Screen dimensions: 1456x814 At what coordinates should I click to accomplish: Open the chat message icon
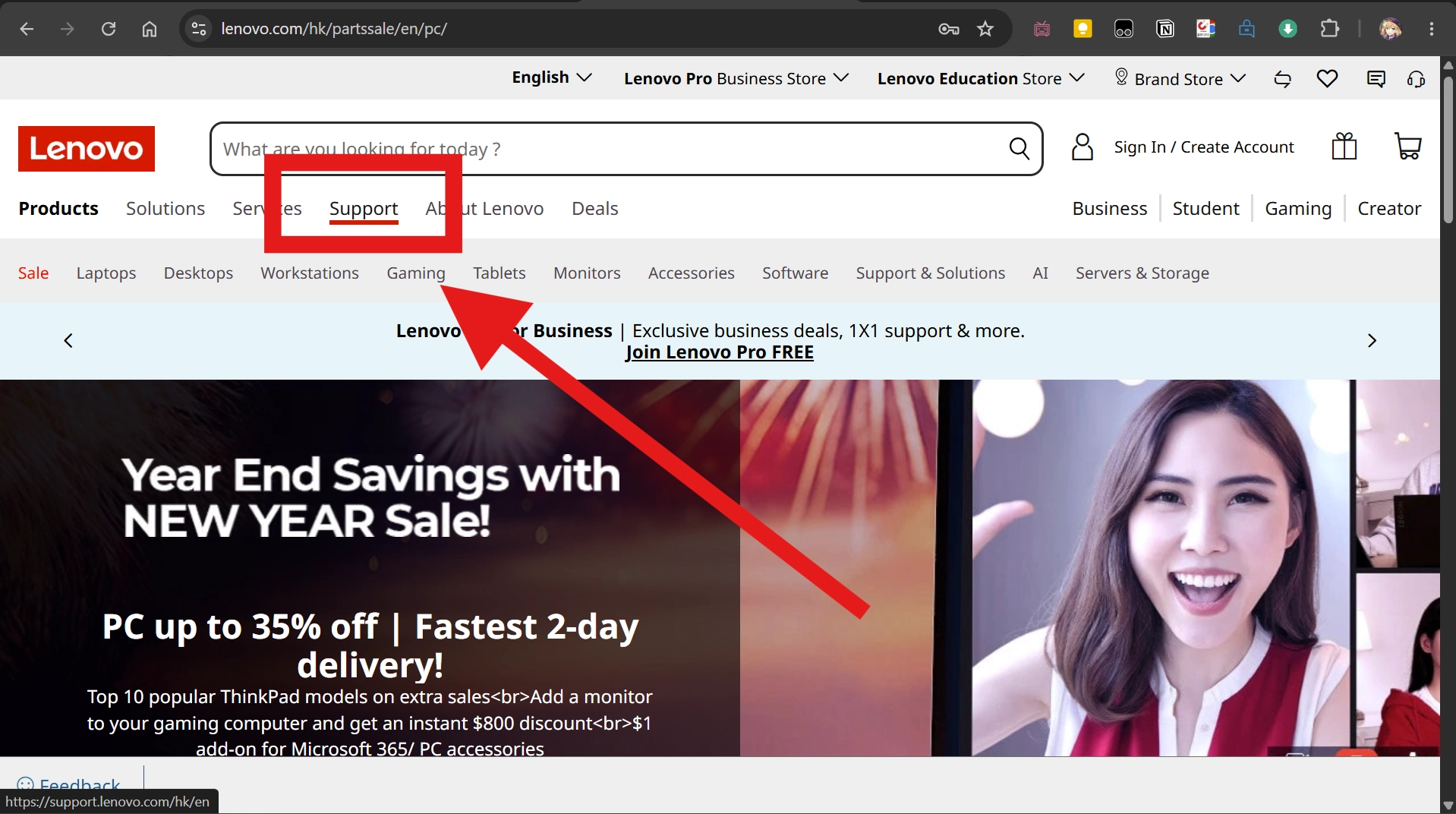pos(1376,79)
